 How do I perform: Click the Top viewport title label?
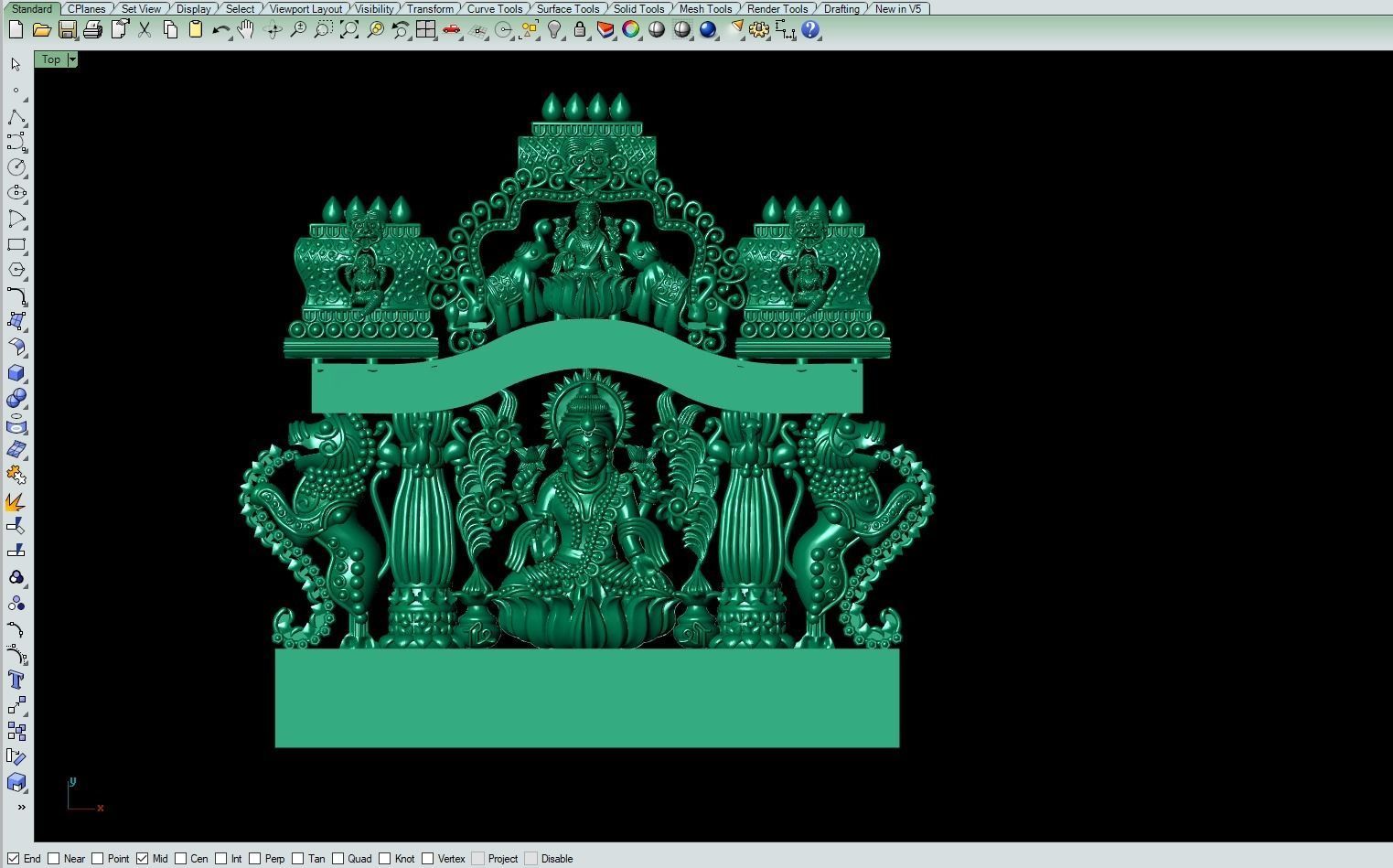point(51,59)
